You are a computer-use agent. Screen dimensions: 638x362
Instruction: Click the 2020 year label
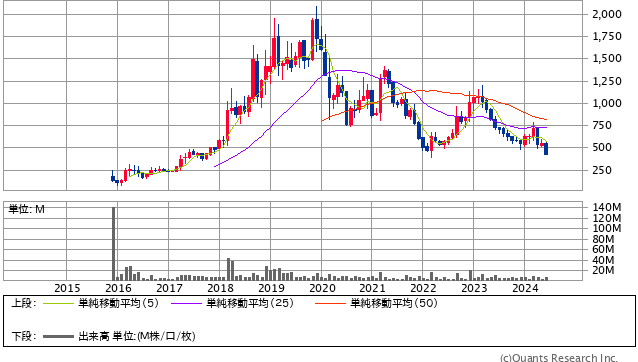[322, 288]
